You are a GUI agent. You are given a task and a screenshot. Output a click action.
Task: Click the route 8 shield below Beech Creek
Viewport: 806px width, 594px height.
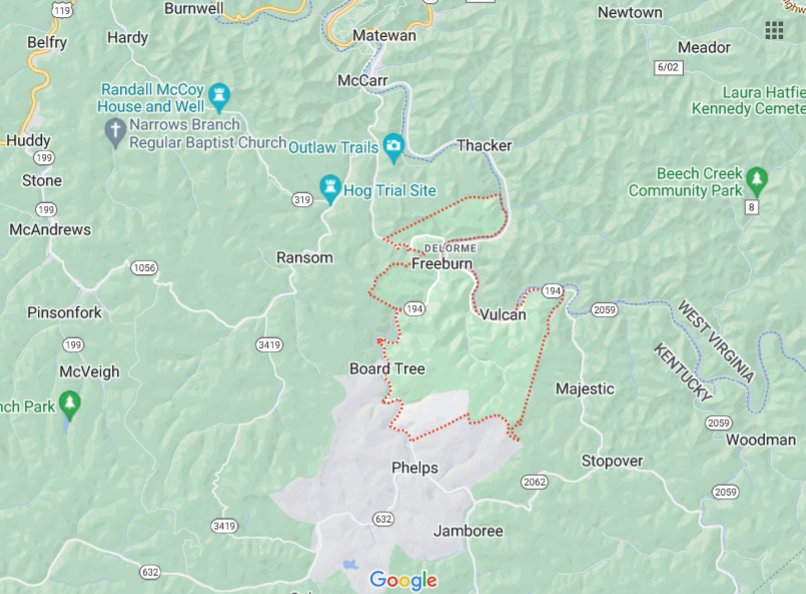pyautogui.click(x=752, y=207)
